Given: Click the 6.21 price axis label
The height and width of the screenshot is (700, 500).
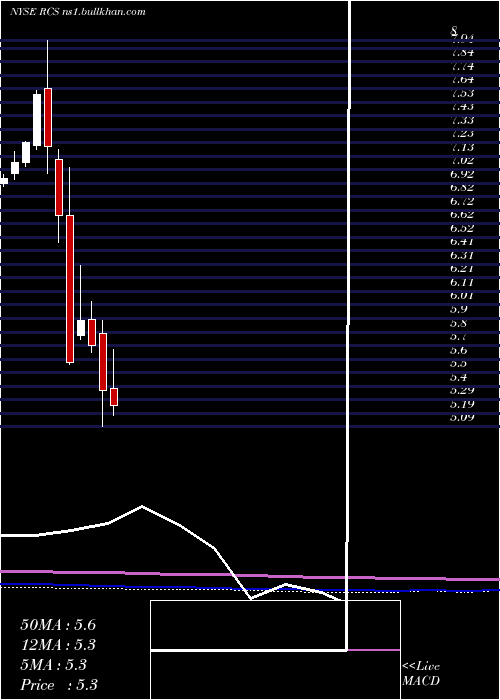Looking at the screenshot, I should [462, 268].
